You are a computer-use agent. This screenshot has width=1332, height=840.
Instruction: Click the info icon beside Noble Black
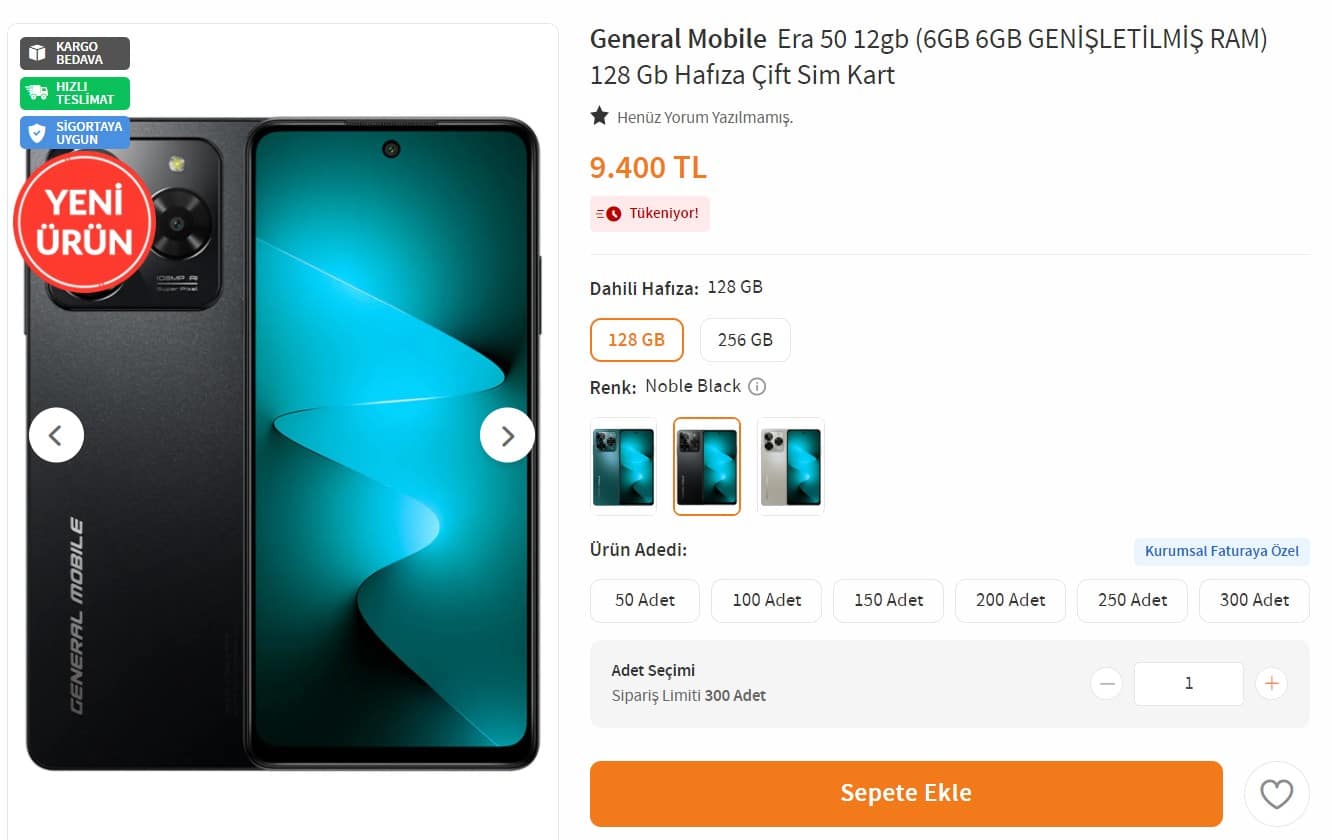click(x=757, y=387)
